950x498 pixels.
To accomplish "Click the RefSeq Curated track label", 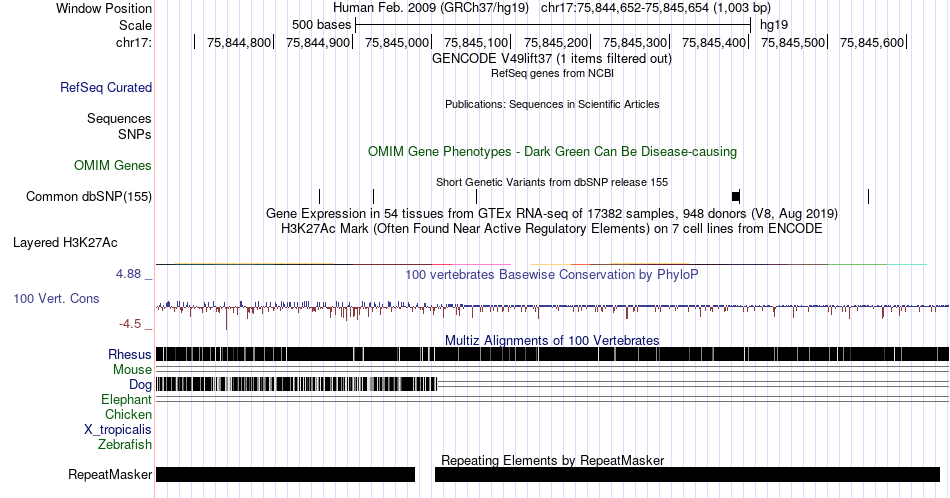I will pos(106,87).
